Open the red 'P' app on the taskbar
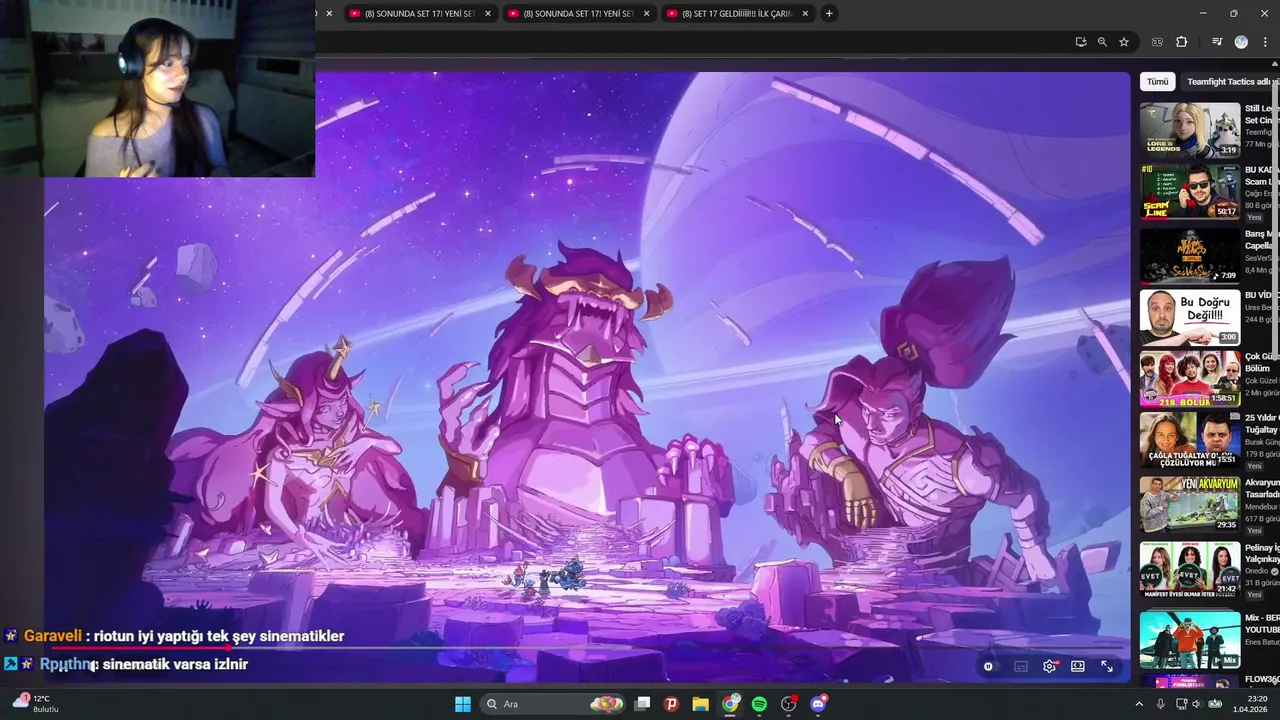1280x720 pixels. pyautogui.click(x=672, y=704)
